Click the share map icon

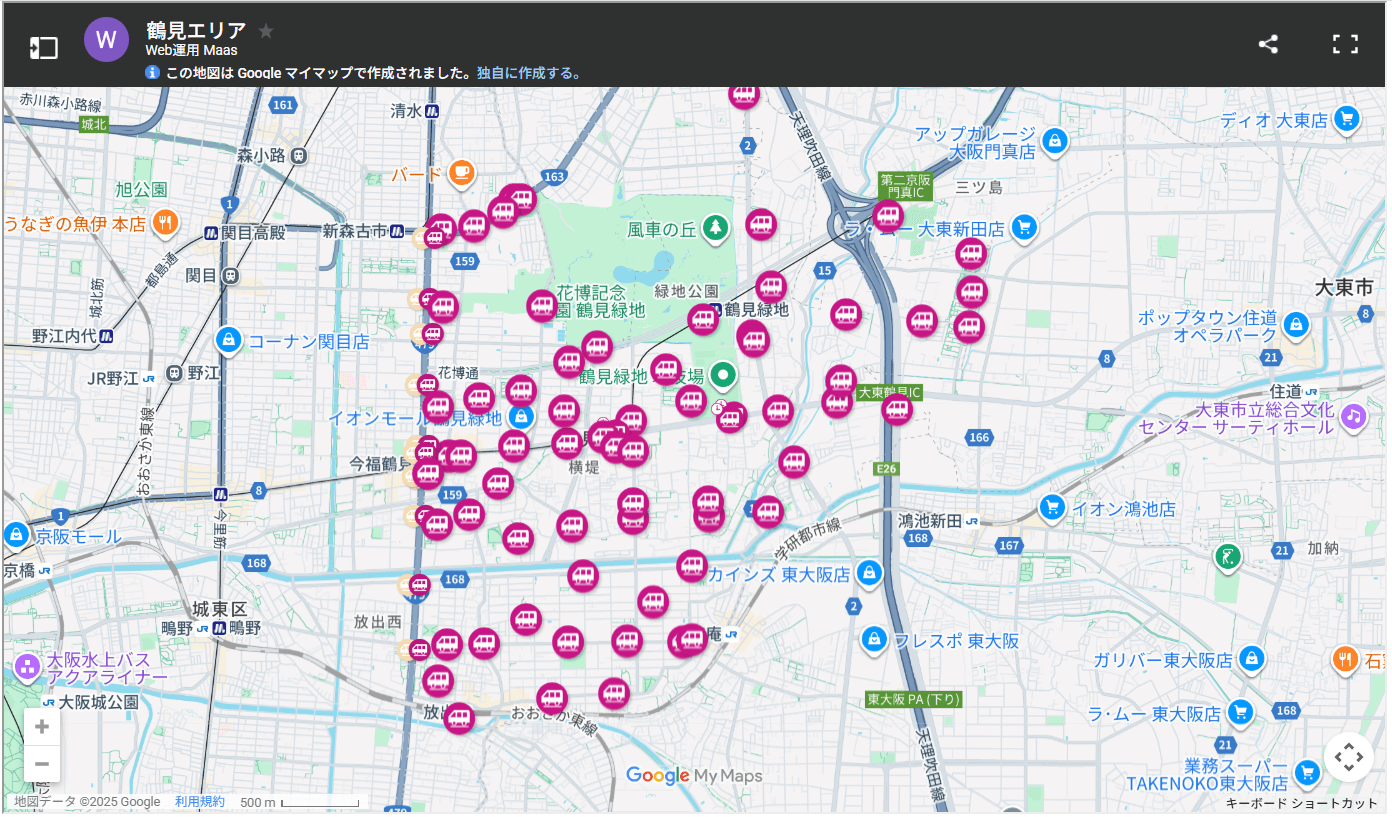click(x=1268, y=44)
